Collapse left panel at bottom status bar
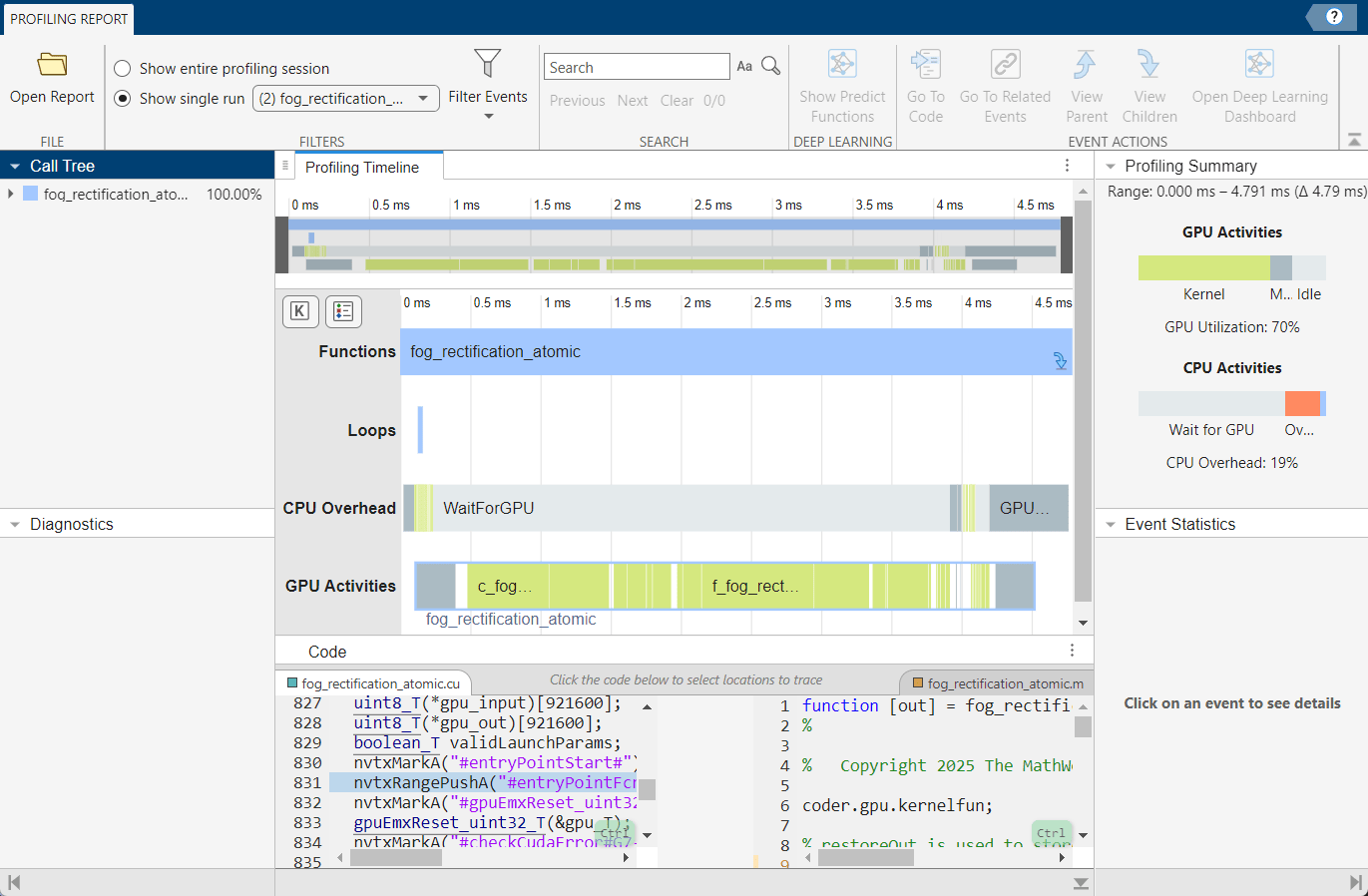This screenshot has width=1368, height=896. click(14, 882)
